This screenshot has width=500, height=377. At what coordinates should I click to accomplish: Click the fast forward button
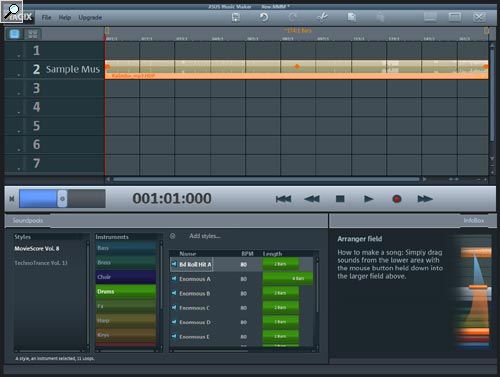point(425,199)
